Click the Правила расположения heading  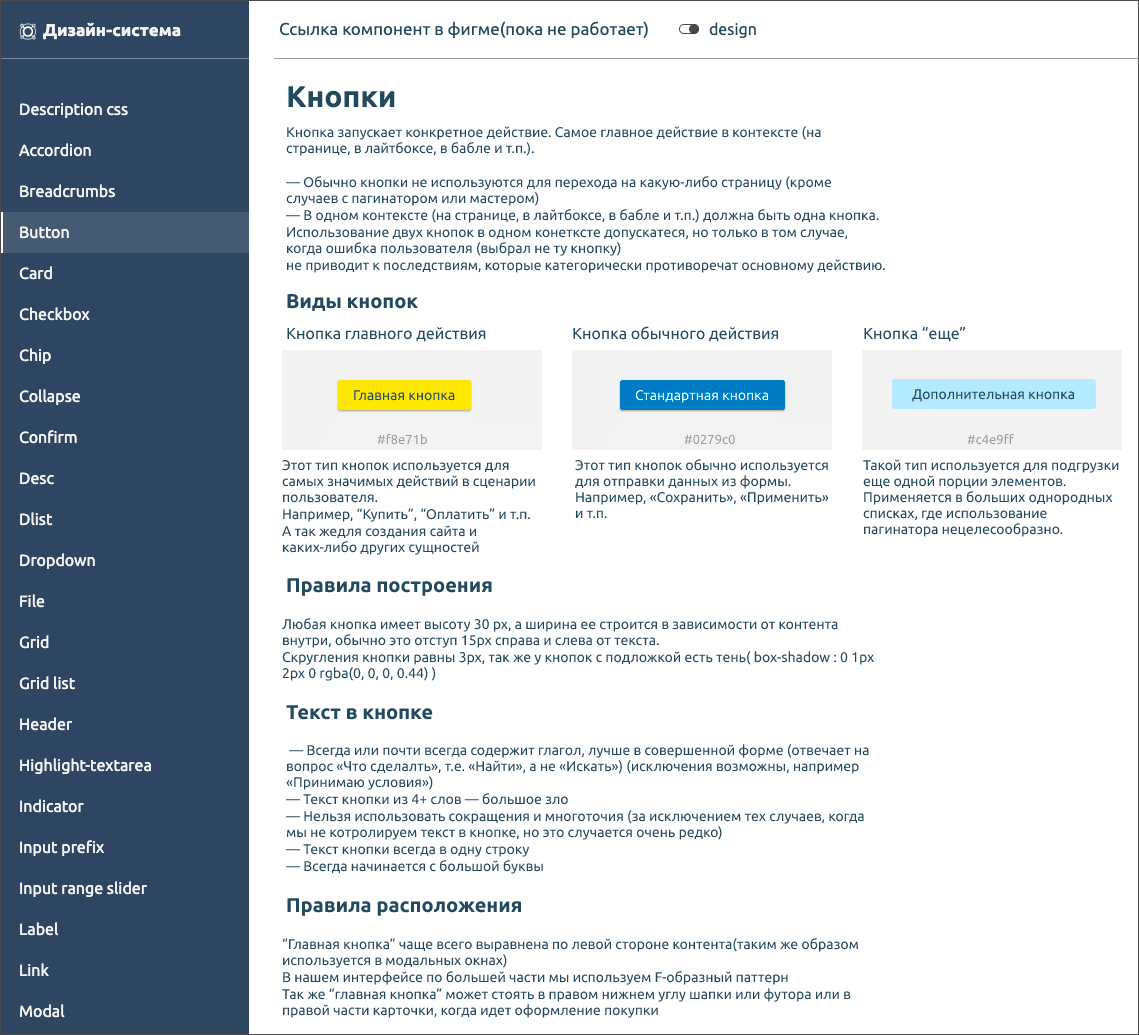tap(404, 906)
